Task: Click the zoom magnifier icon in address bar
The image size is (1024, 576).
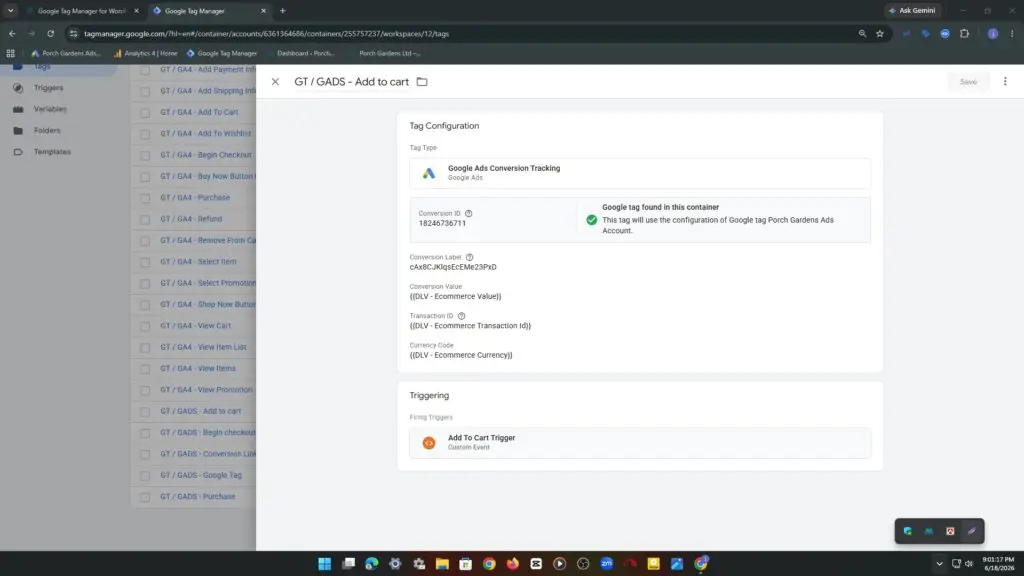Action: [862, 33]
